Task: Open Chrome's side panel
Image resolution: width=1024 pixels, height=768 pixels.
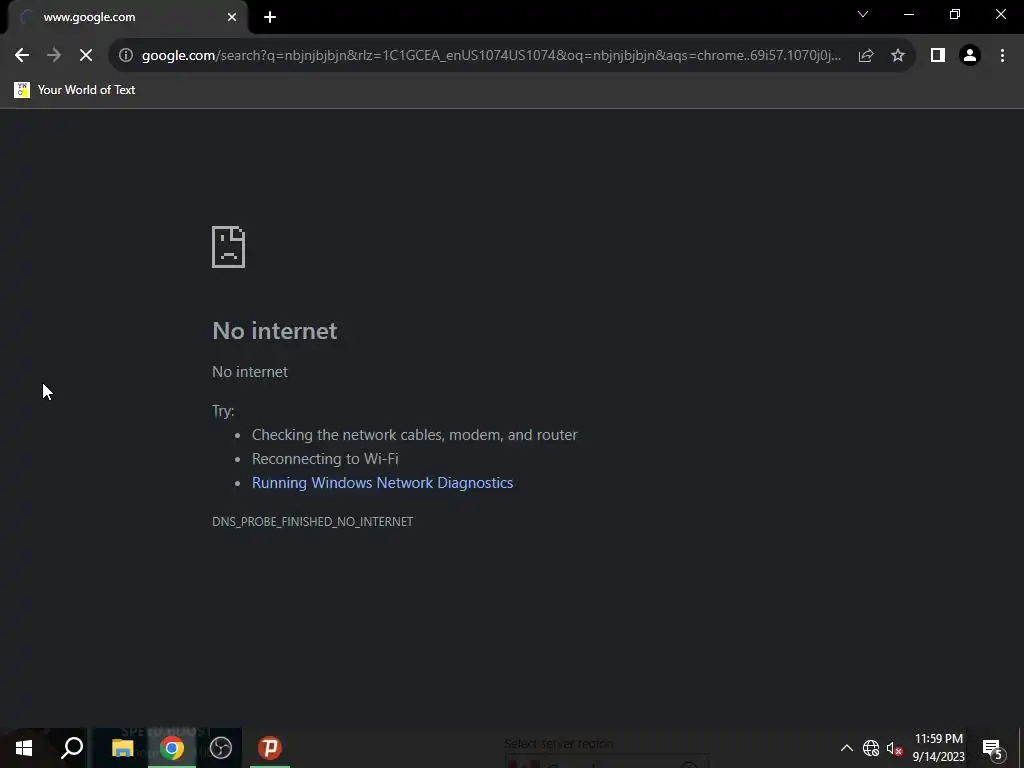Action: point(938,56)
